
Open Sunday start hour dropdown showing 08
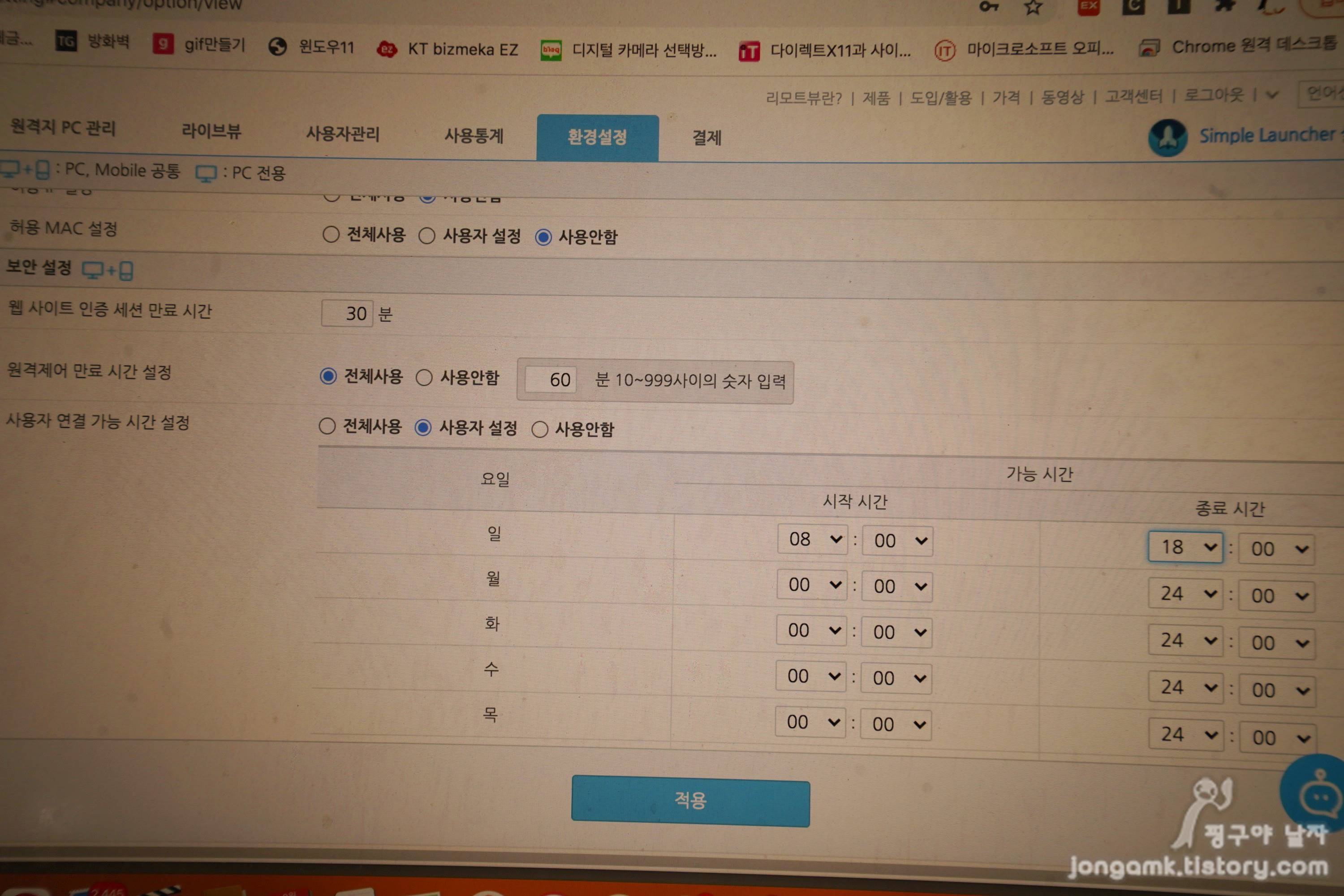pyautogui.click(x=811, y=539)
